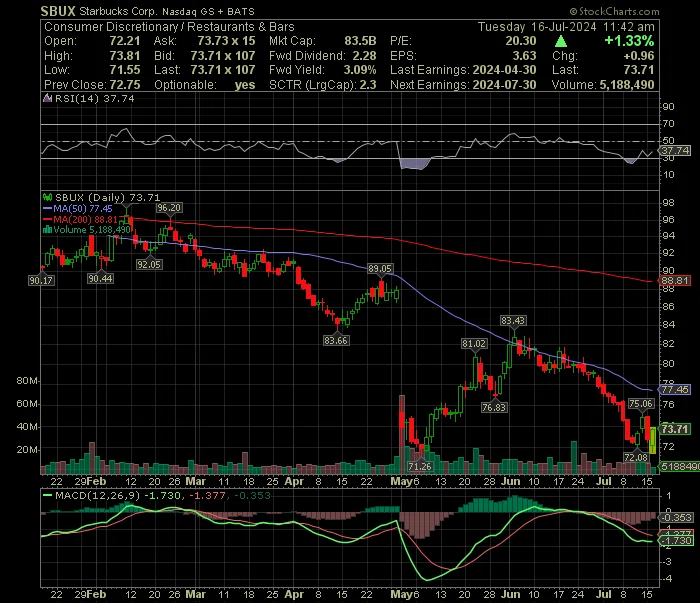Click the P/E value 20.30
The height and width of the screenshot is (603, 700).
click(x=521, y=41)
